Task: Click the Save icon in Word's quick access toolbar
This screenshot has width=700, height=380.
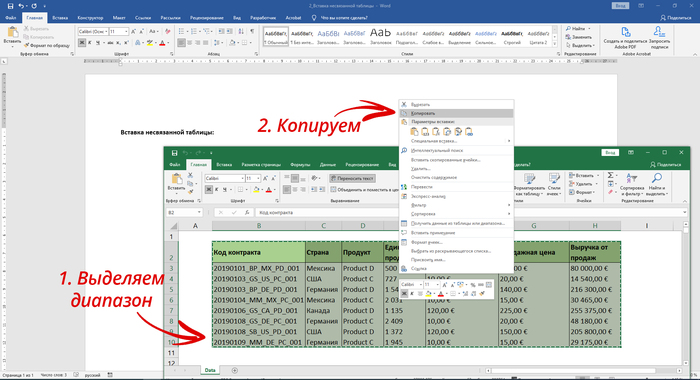Action: click(10, 6)
